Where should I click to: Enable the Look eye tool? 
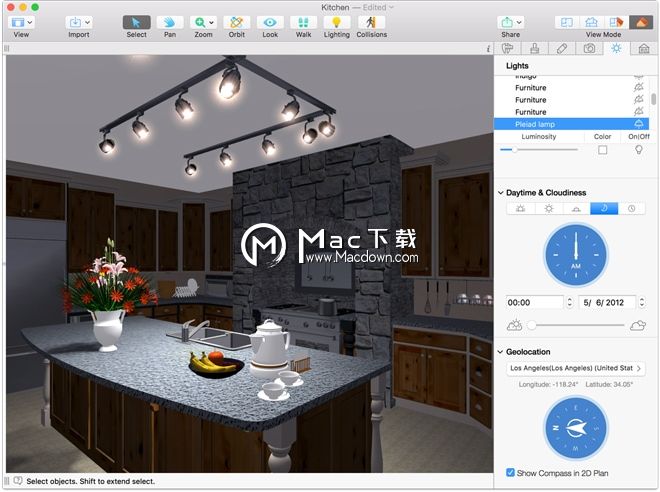270,22
